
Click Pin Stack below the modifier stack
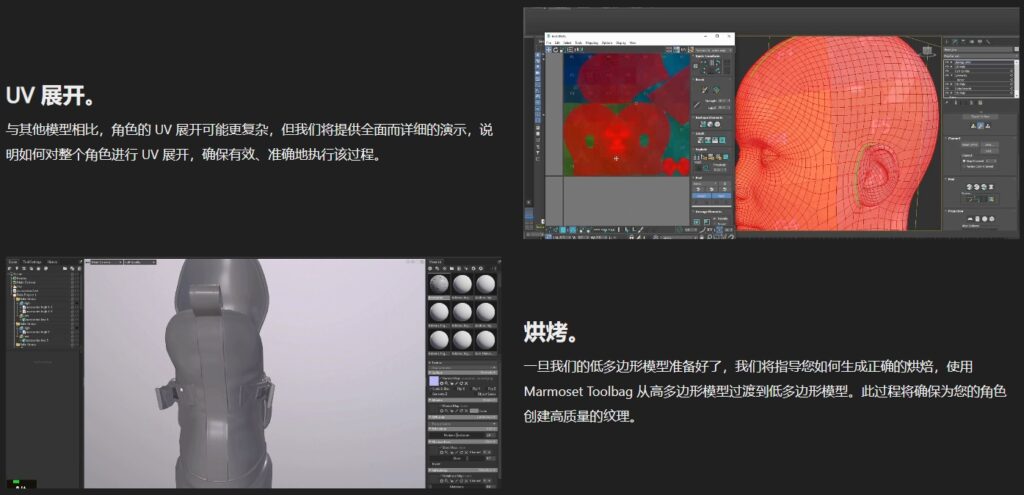tap(948, 103)
